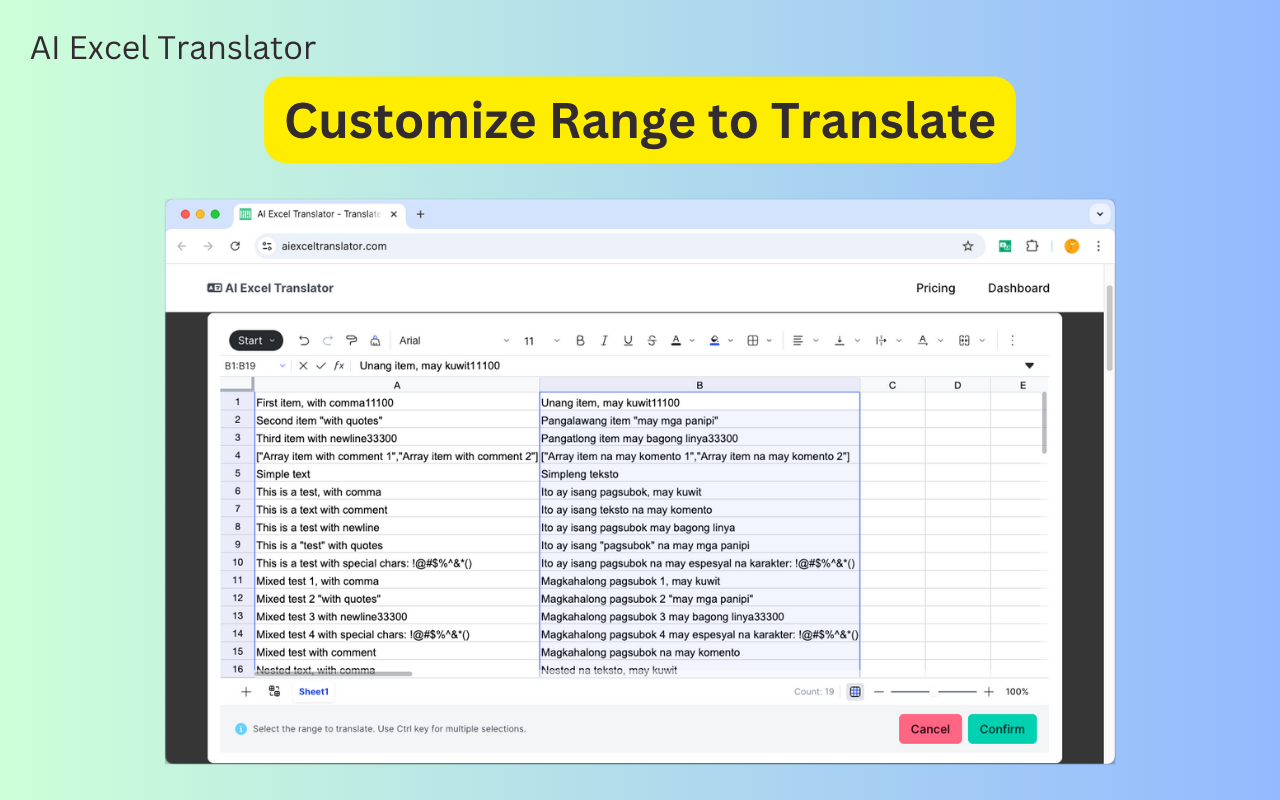1280x800 pixels.
Task: Open the borders tool icon
Action: [x=752, y=340]
